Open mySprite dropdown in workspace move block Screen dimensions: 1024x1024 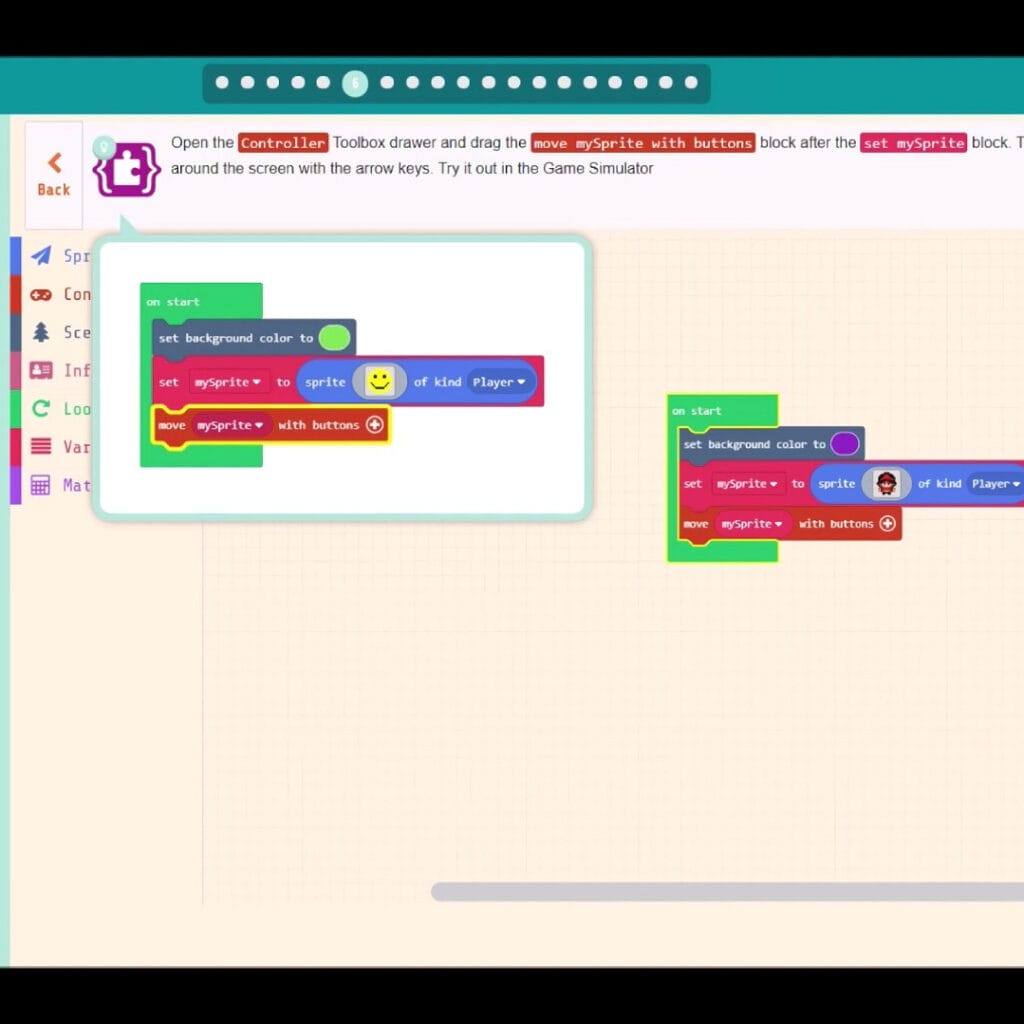pyautogui.click(x=752, y=524)
